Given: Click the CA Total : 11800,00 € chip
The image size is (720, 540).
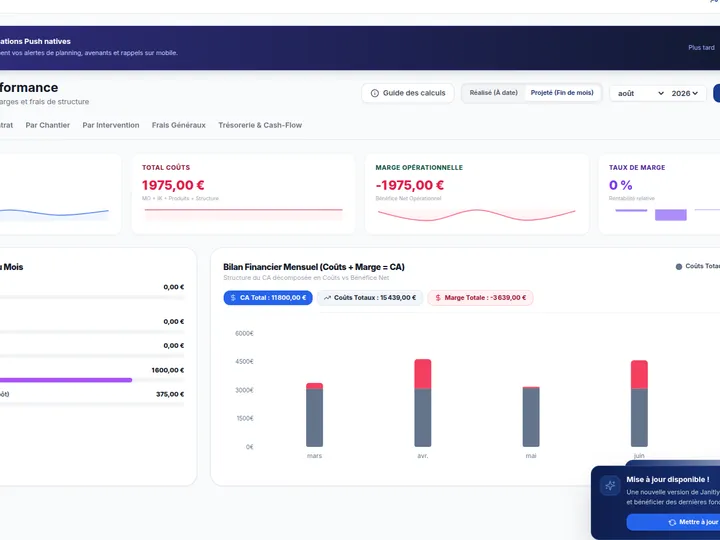Looking at the screenshot, I should (x=268, y=298).
